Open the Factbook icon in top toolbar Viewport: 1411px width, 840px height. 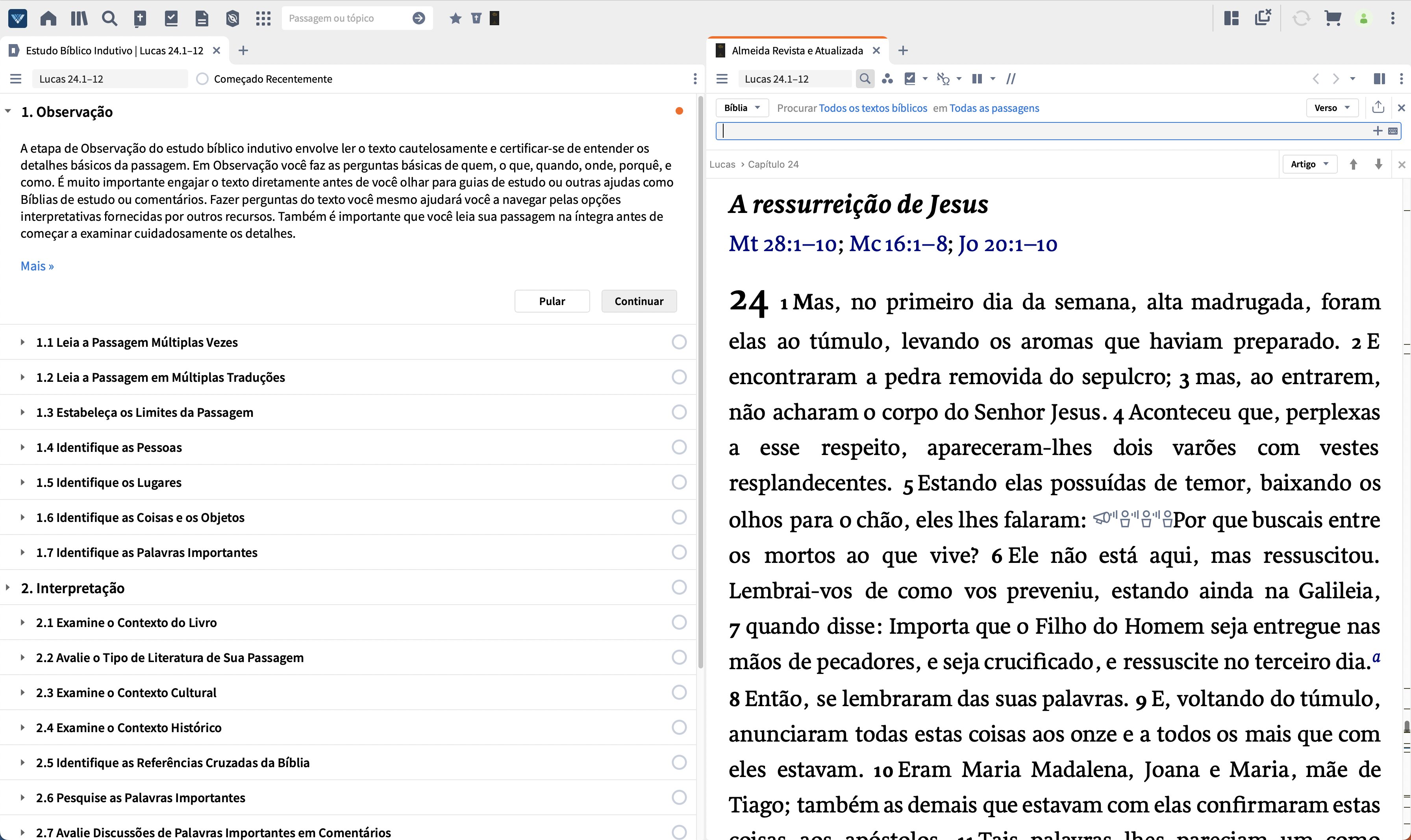[x=140, y=18]
